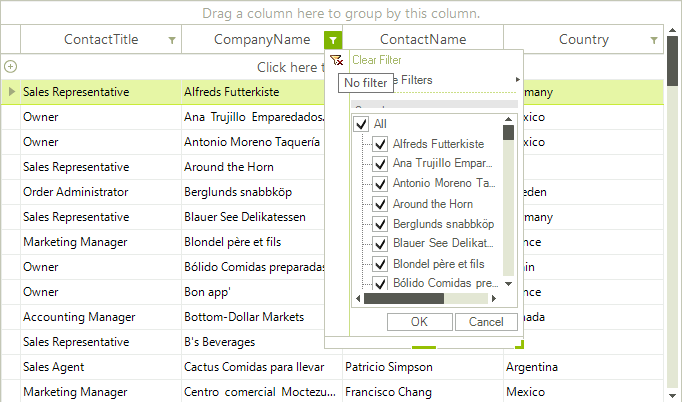
Task: Click the filter list vertical scrollbar thumb
Action: (x=508, y=133)
